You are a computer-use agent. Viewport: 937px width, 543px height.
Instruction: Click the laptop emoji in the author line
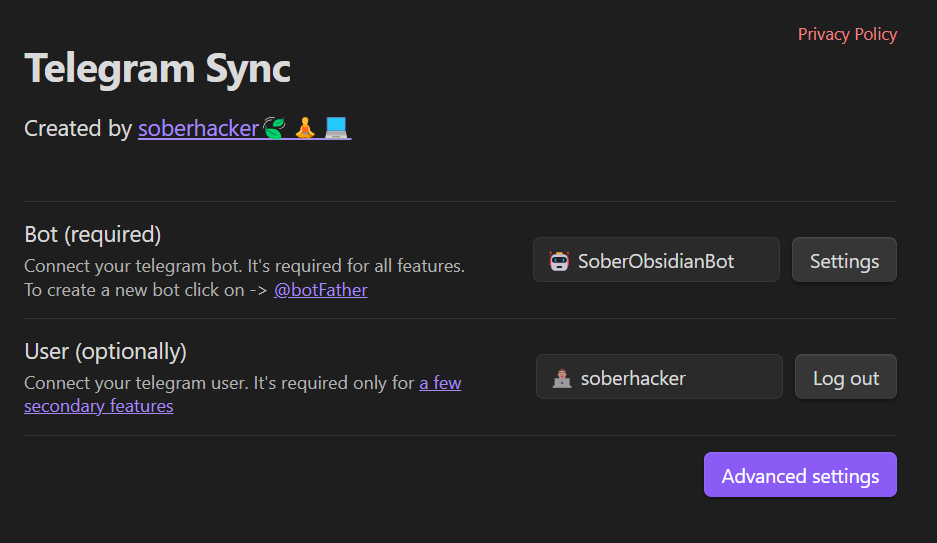337,129
